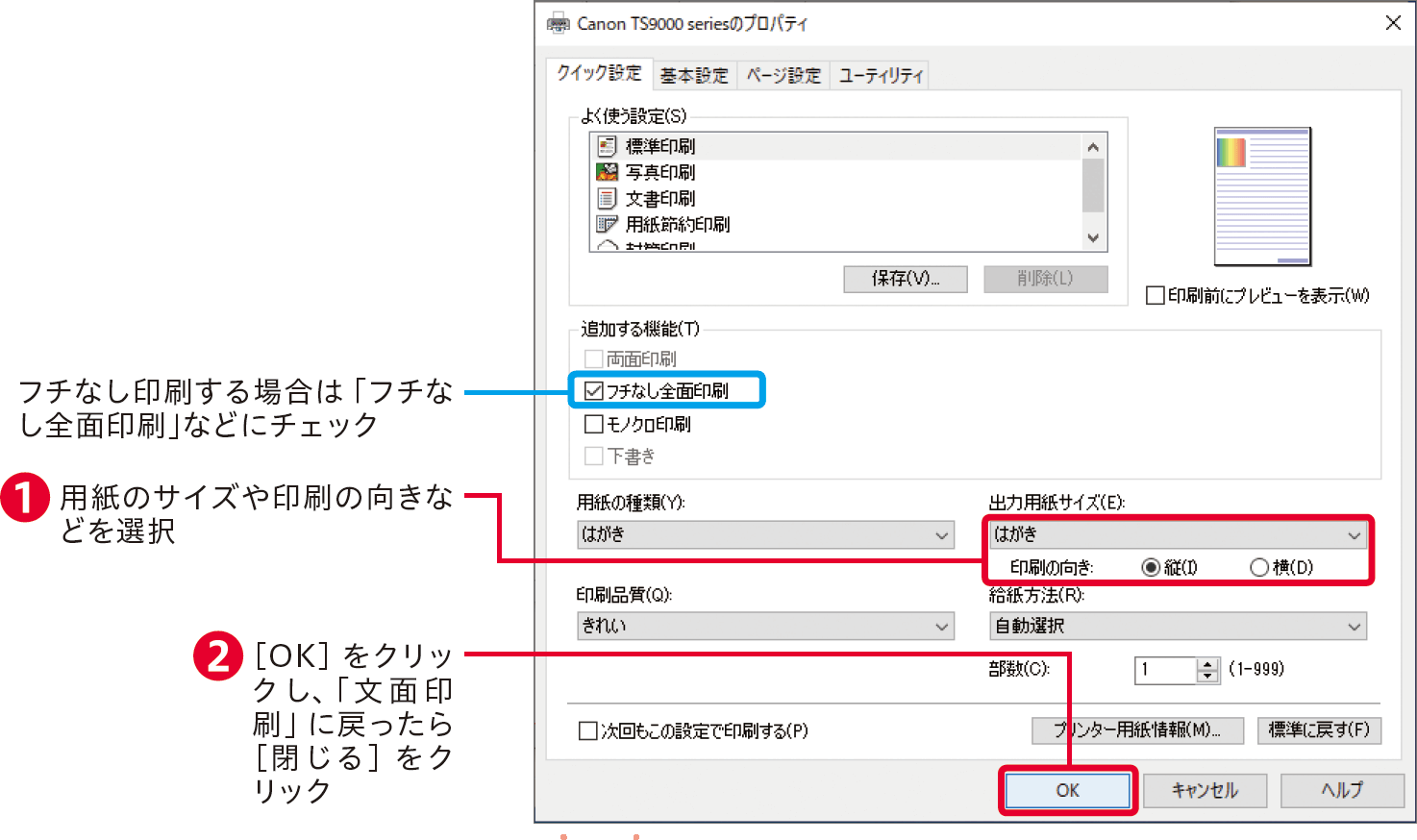
Task: Switch to the クイック設定 tab
Action: 599,73
